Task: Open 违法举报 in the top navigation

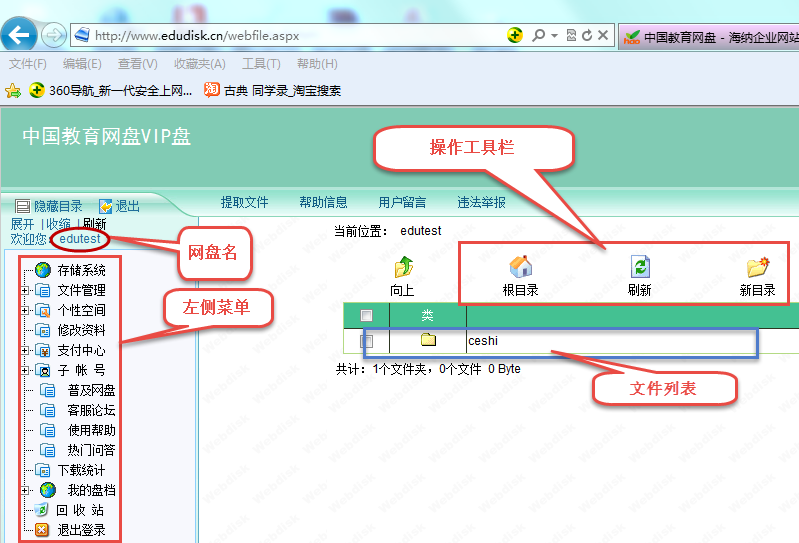Action: coord(481,202)
